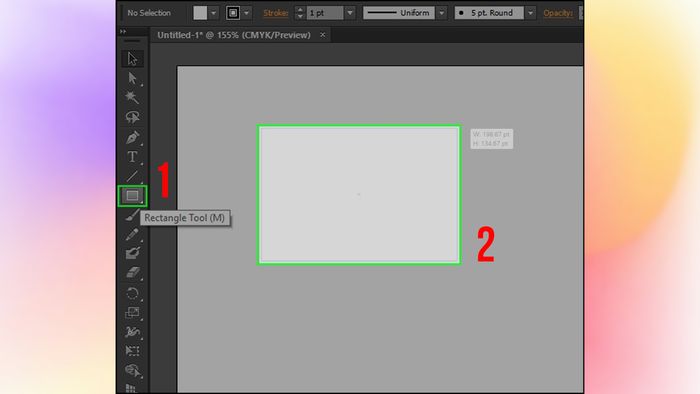Select the Line Segment tool
700x394 pixels.
tap(132, 176)
